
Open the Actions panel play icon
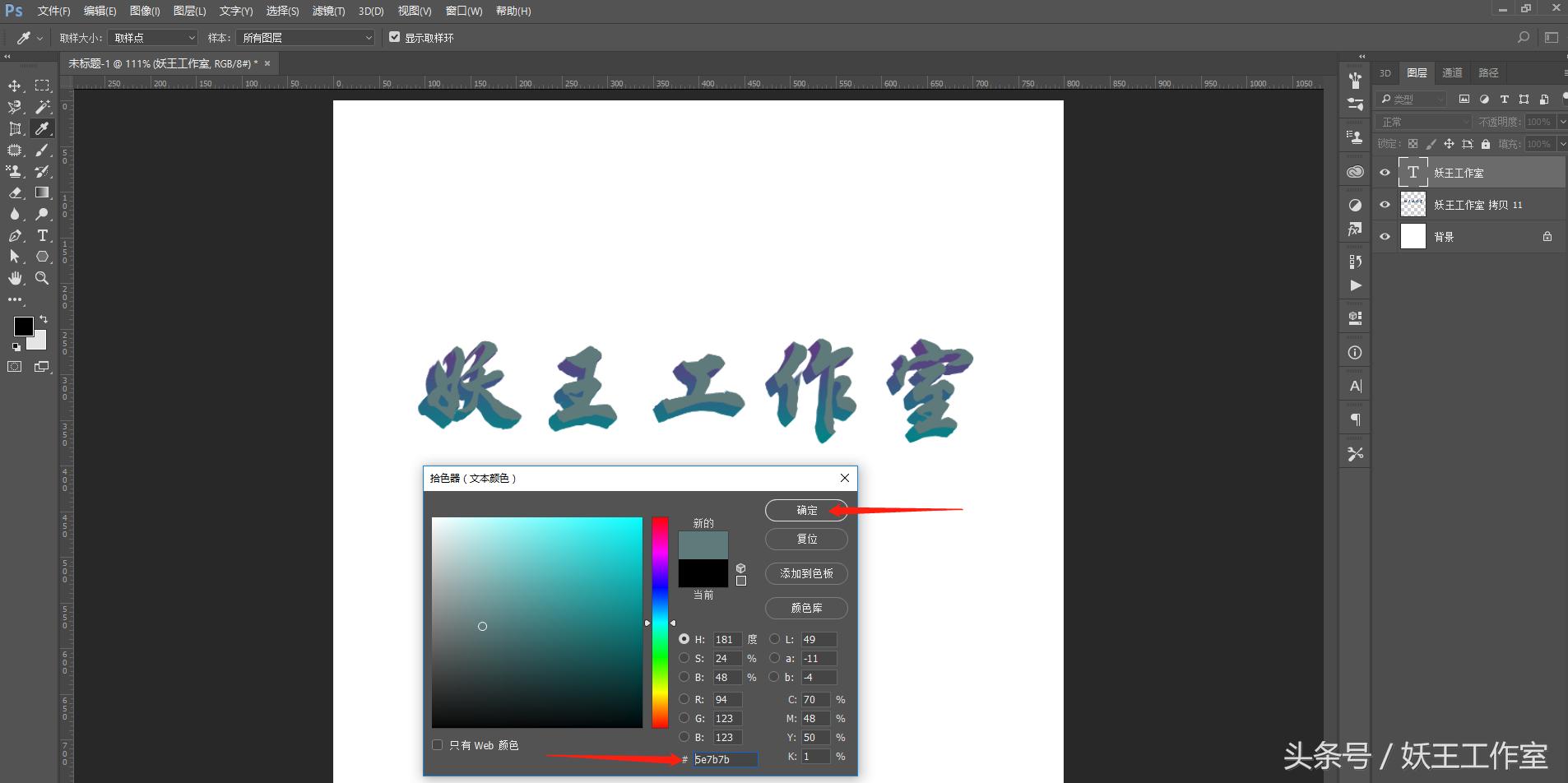click(x=1355, y=285)
